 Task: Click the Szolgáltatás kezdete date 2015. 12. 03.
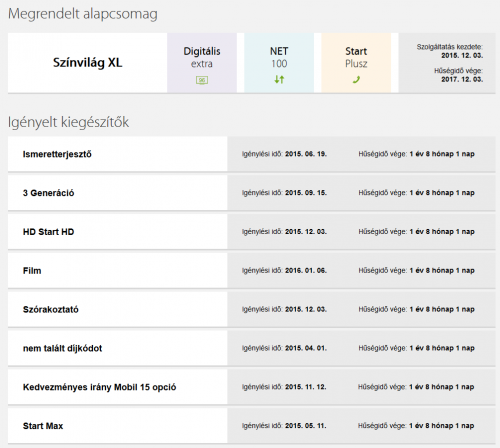(x=462, y=56)
